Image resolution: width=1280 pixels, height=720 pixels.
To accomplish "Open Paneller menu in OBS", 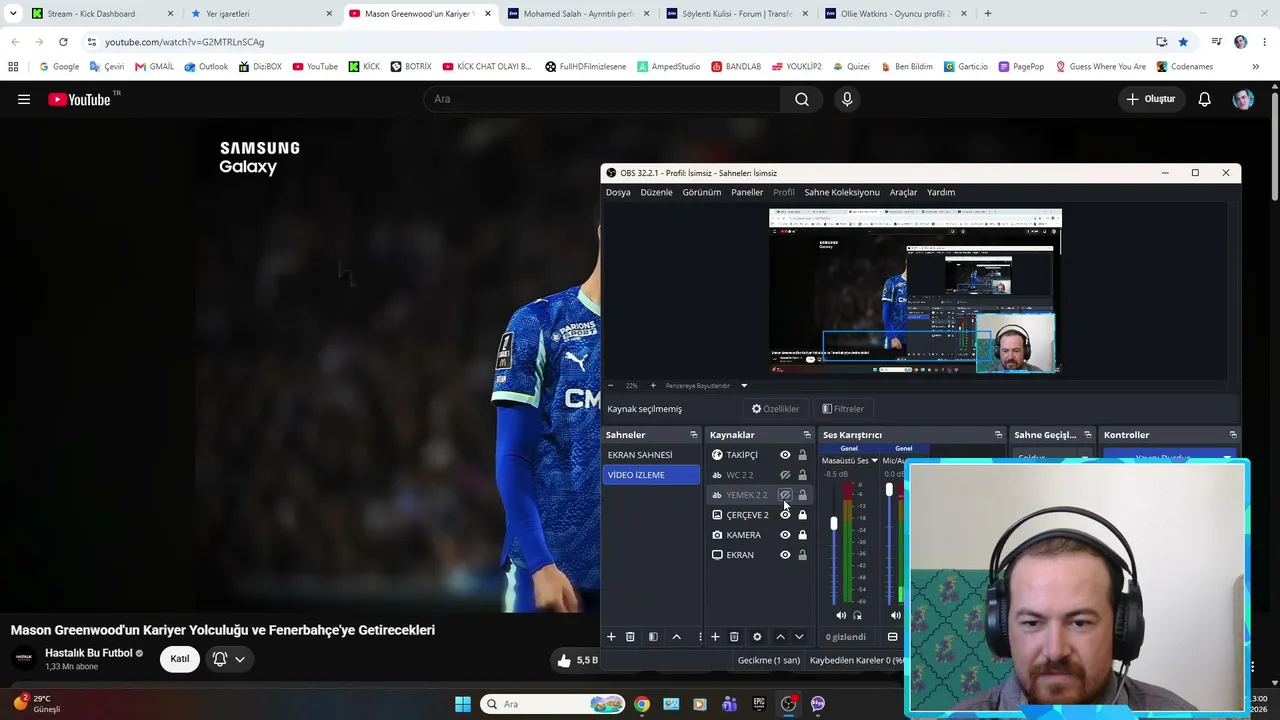I will 747,192.
